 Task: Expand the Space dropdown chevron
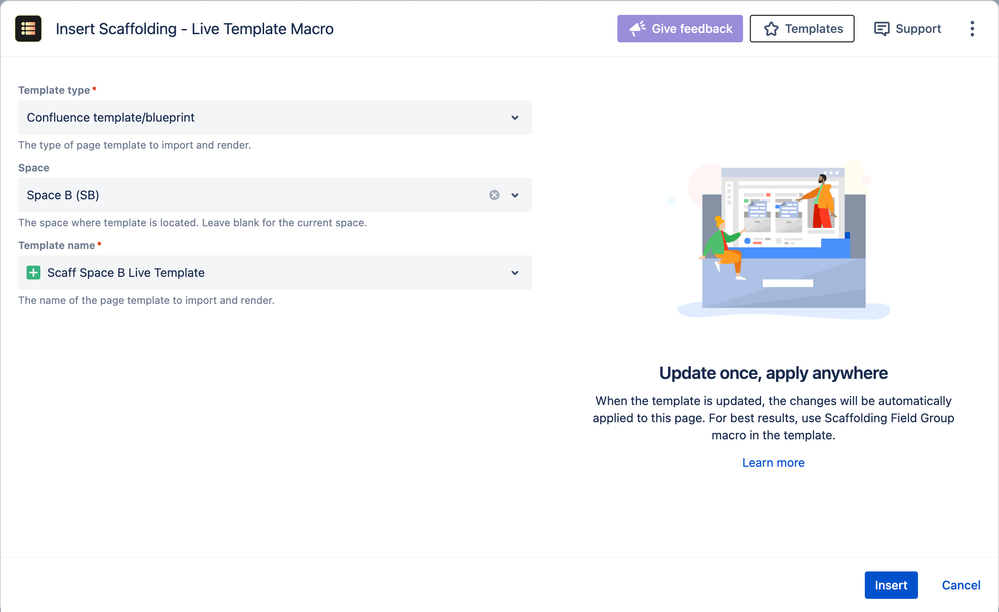515,196
